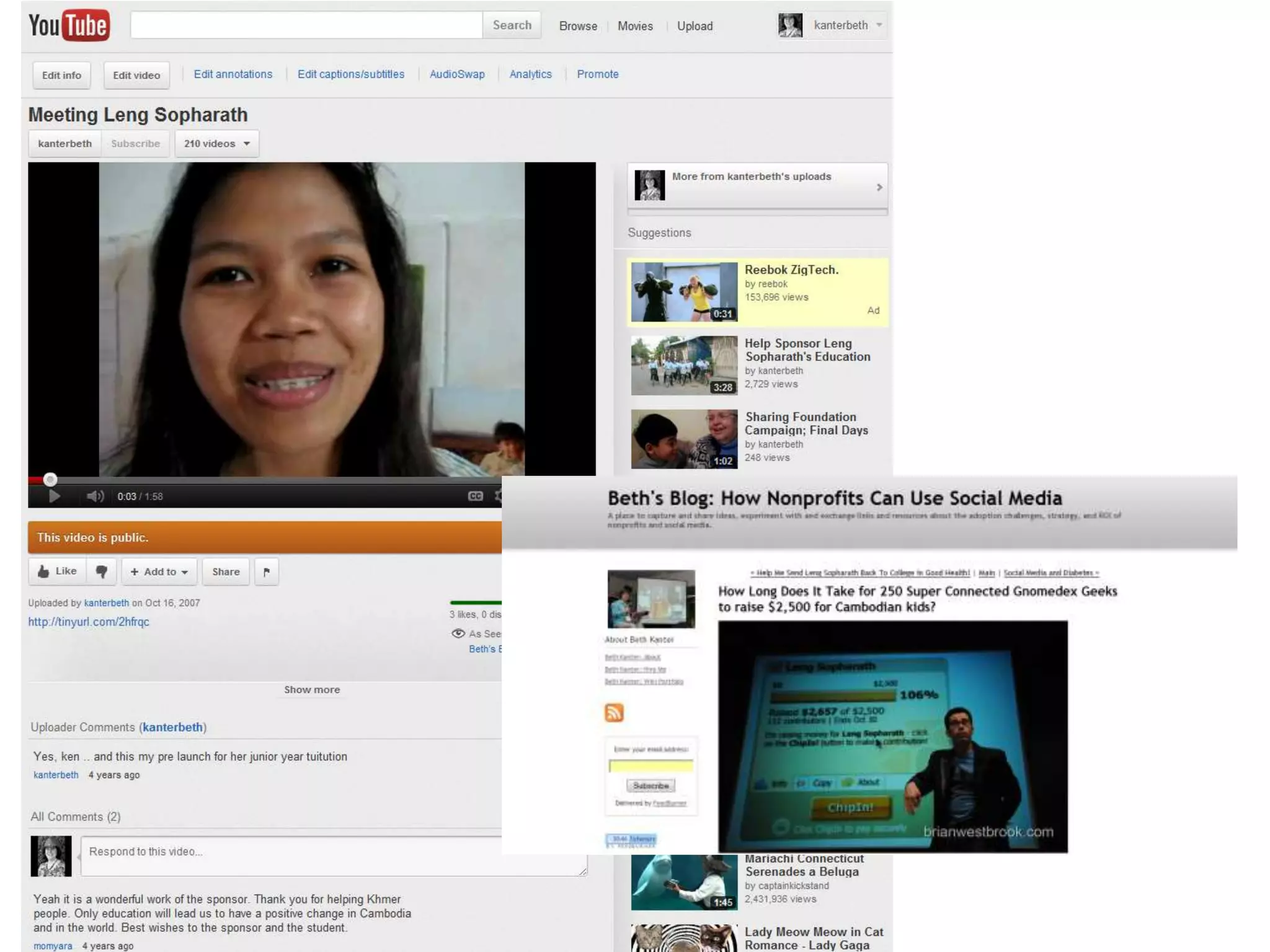Open the tinyurl.com/2hfrqc link
Screen dimensions: 1270x952
(89, 622)
